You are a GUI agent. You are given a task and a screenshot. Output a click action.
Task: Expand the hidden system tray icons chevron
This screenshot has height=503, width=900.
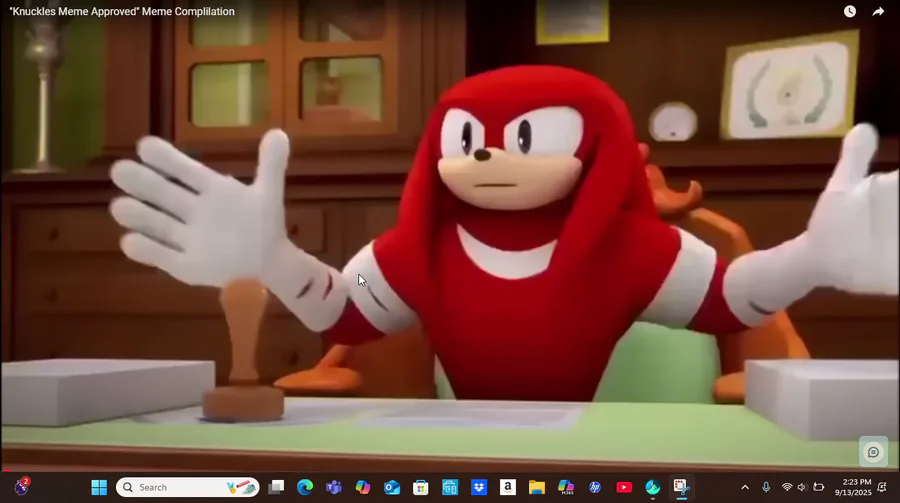[x=745, y=487]
